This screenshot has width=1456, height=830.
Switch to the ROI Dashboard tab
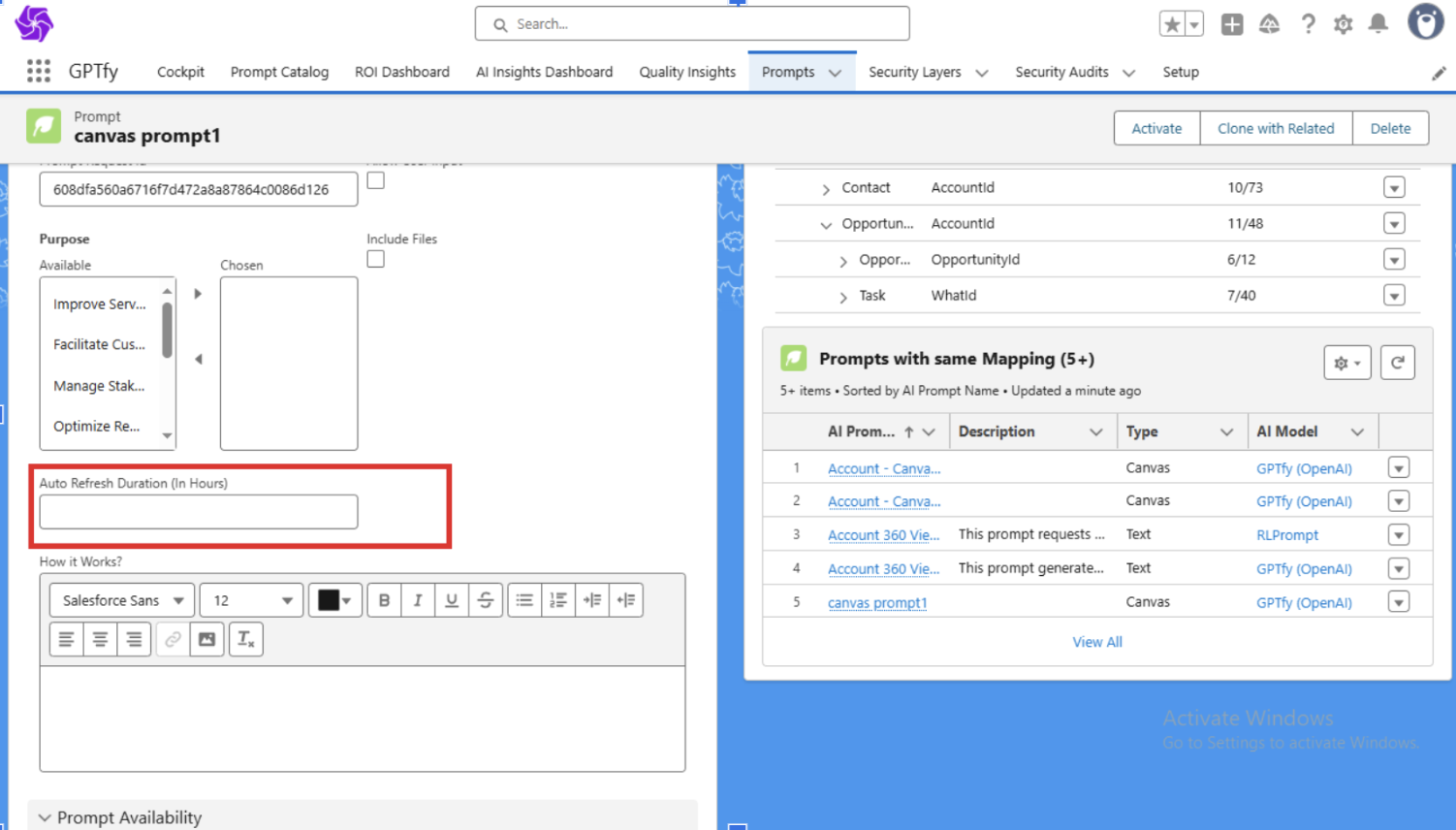[x=401, y=72]
